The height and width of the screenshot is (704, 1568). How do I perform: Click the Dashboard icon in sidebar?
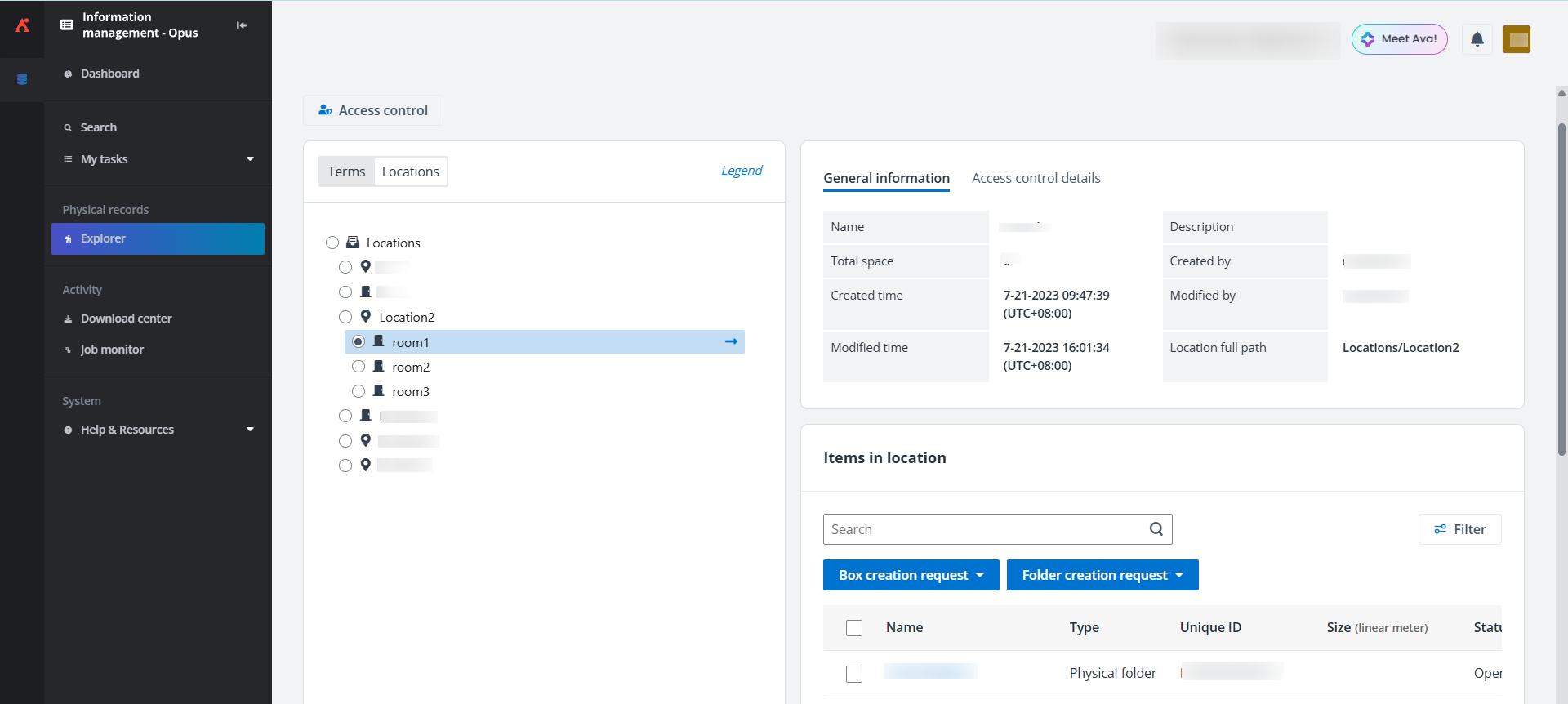pyautogui.click(x=68, y=74)
